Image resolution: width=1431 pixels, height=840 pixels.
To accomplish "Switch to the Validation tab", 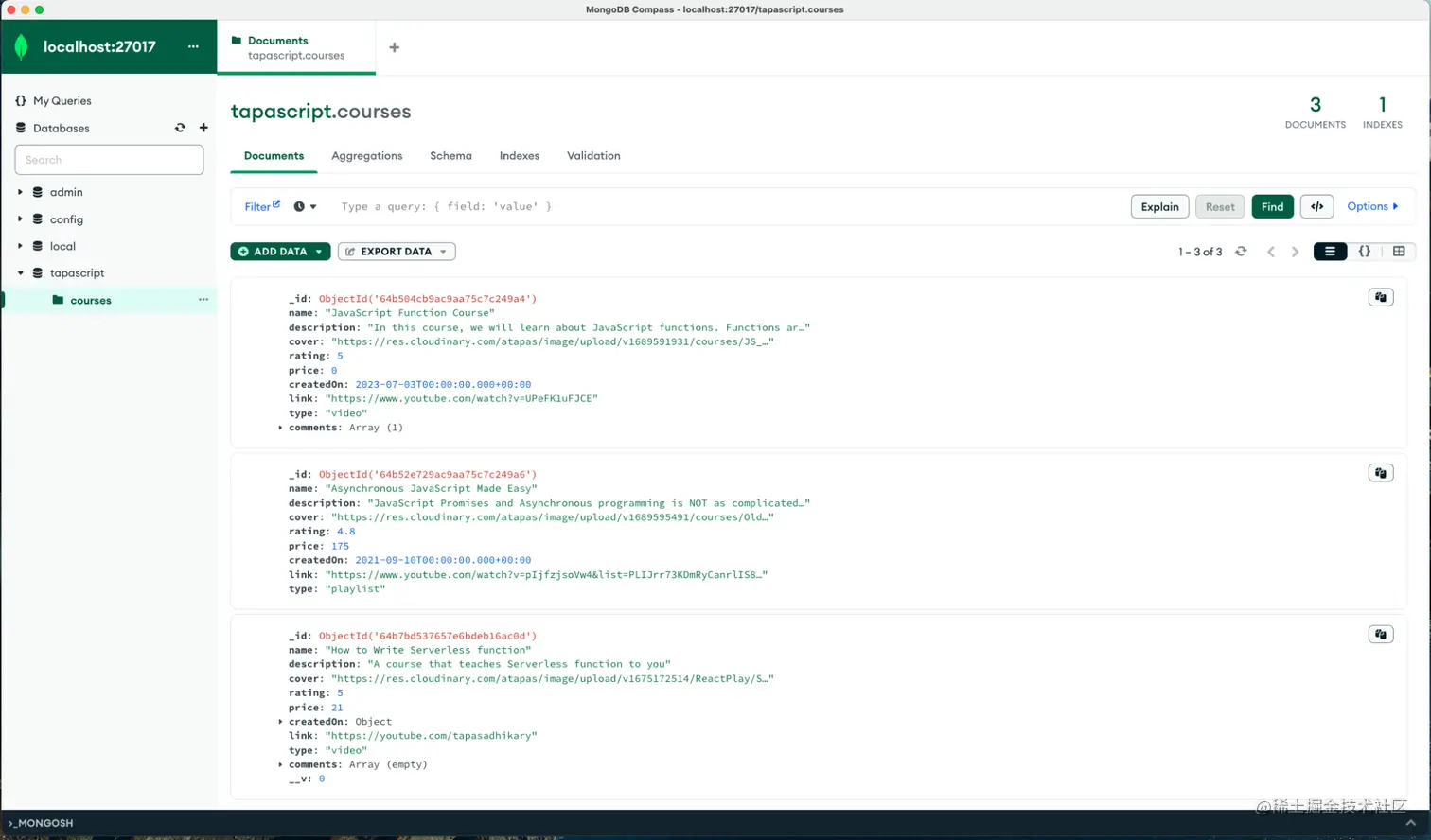I will point(593,156).
